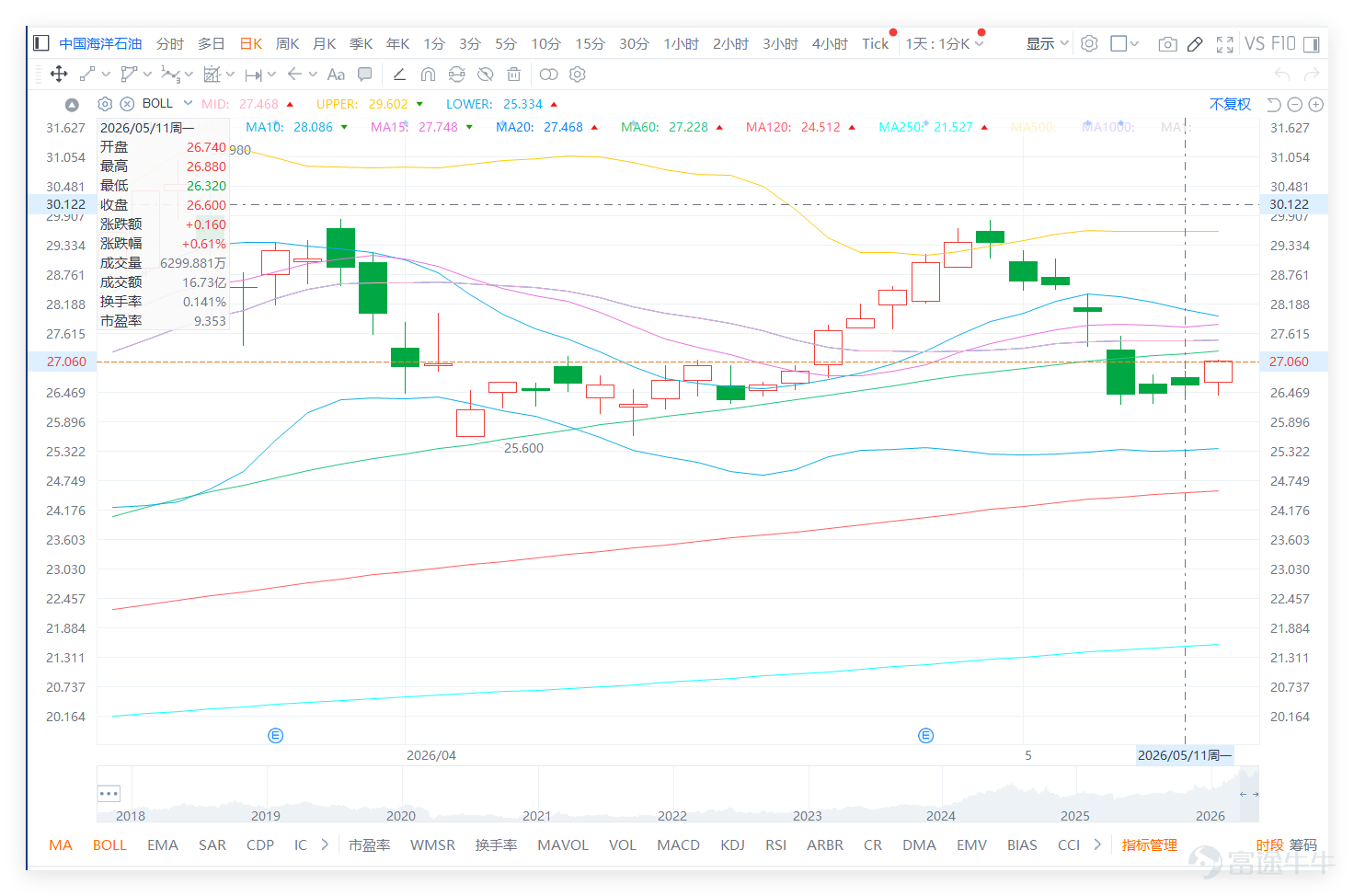Toggle the MA main indicator

pyautogui.click(x=61, y=844)
